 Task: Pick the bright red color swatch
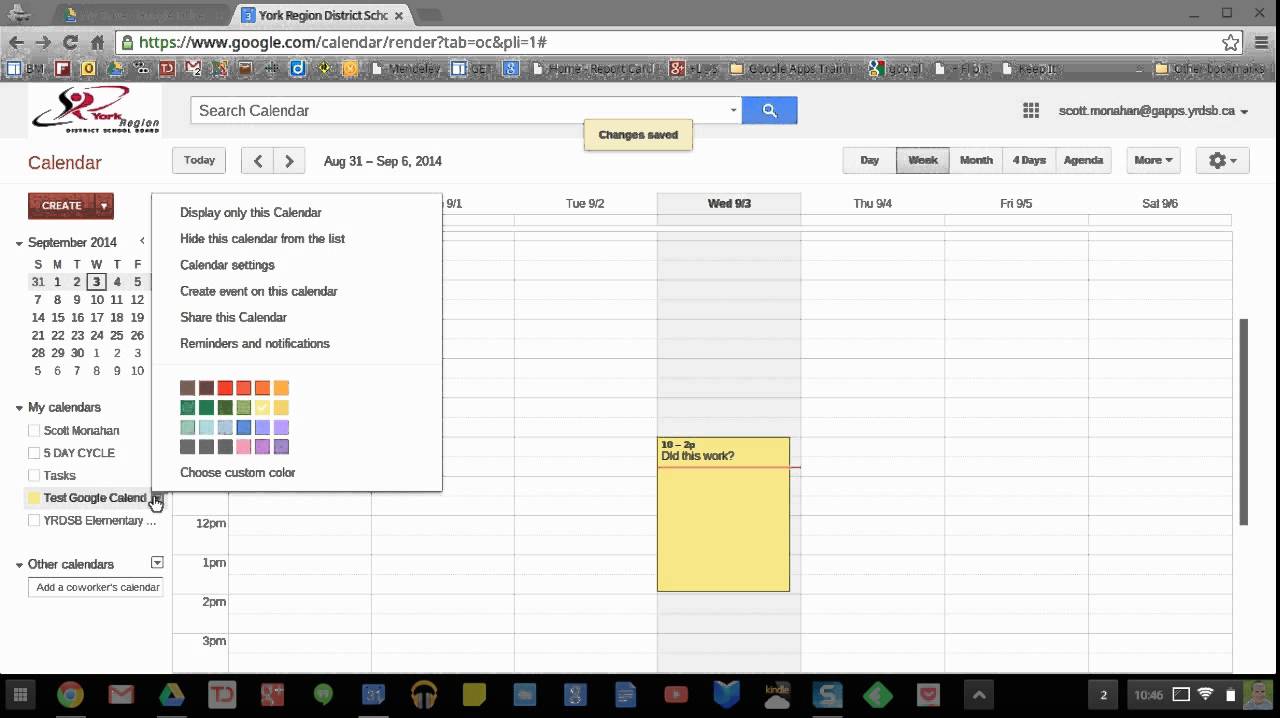(225, 388)
